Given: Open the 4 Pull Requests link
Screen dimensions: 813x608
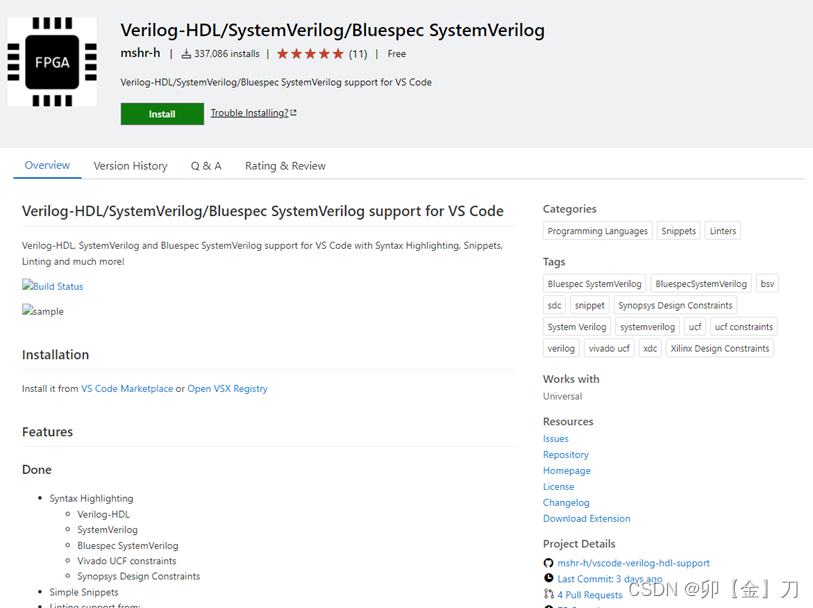Looking at the screenshot, I should pos(590,595).
